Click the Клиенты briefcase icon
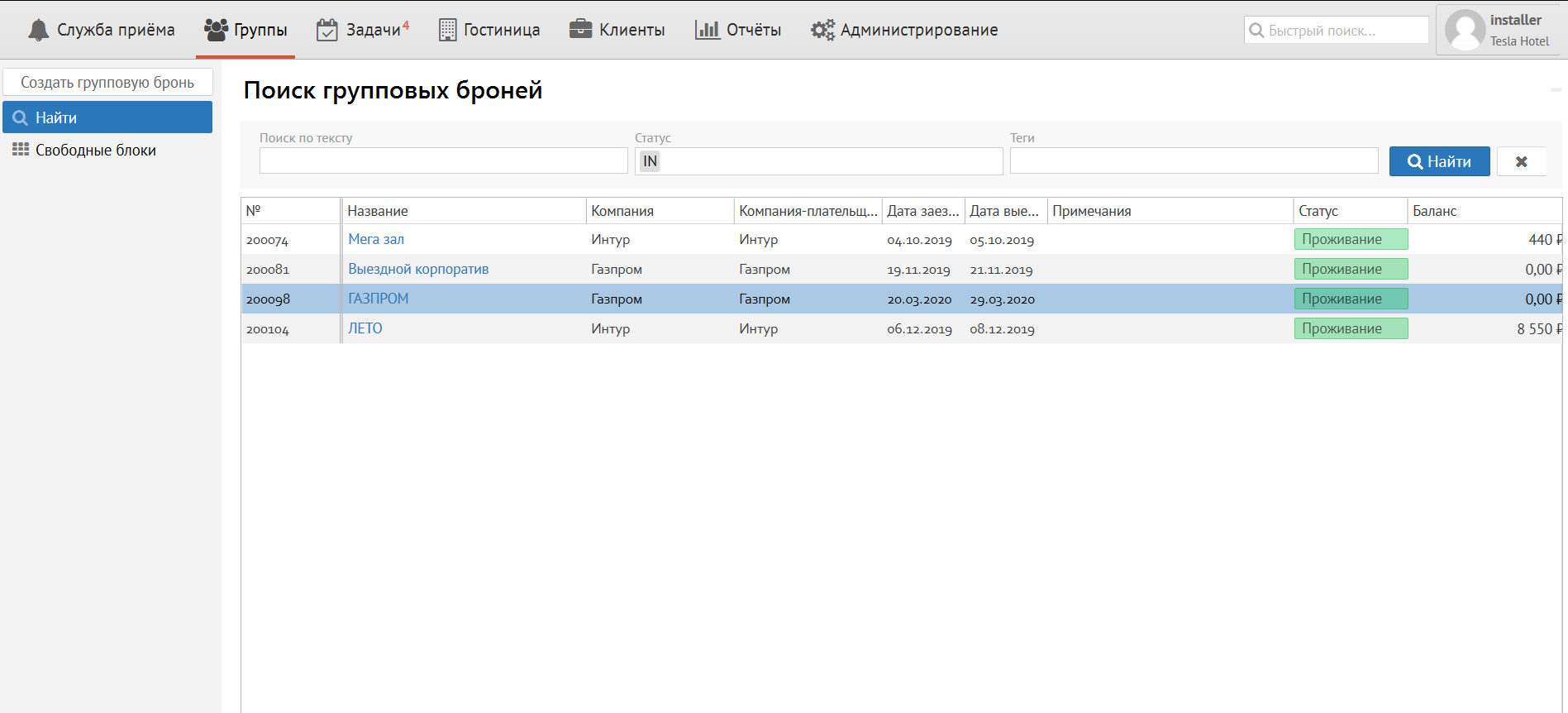Image resolution: width=1568 pixels, height=713 pixels. pyautogui.click(x=580, y=30)
